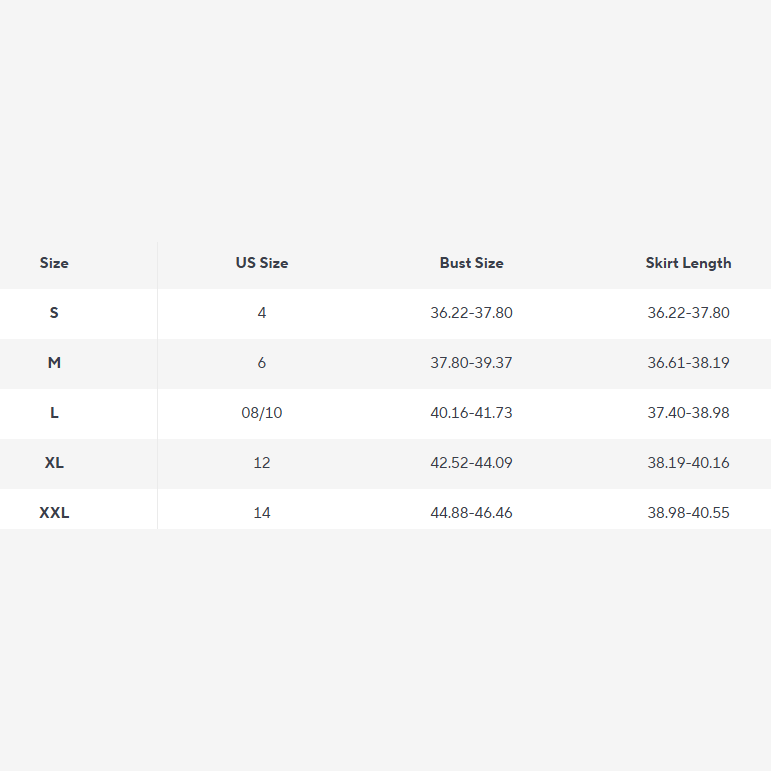
Task: Select the M size row label
Action: pos(54,363)
